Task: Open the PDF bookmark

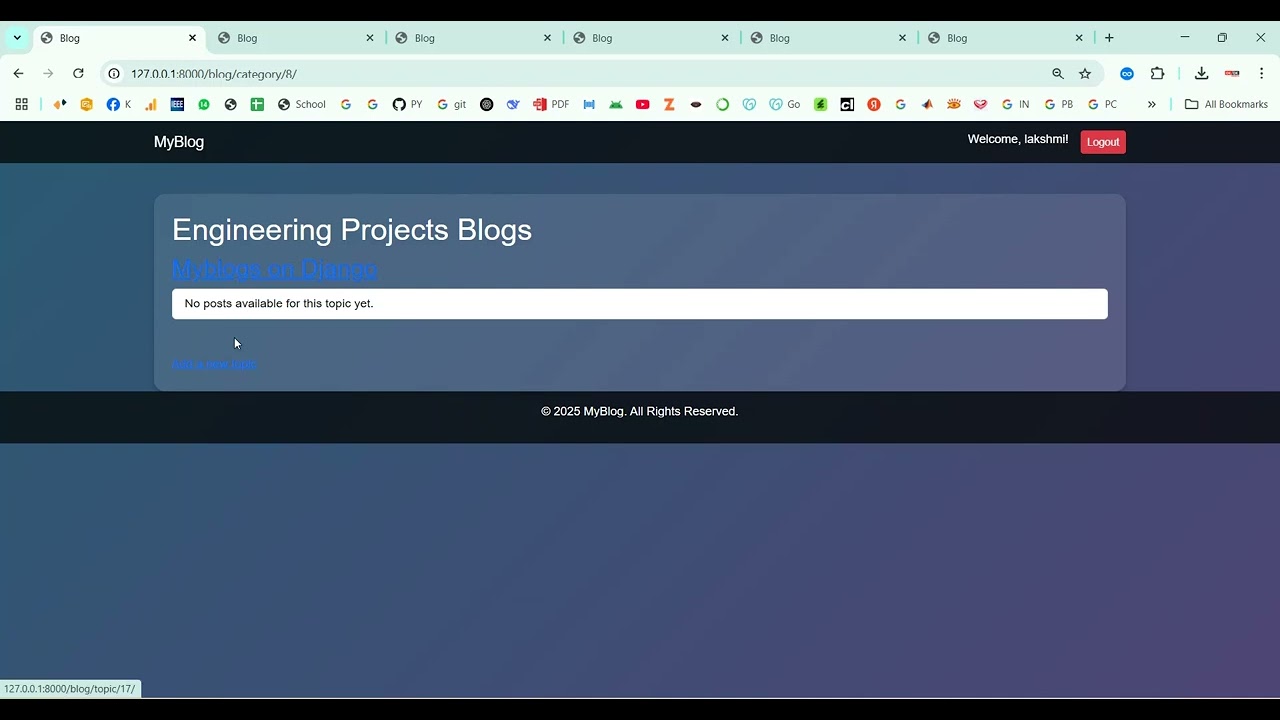Action: tap(551, 104)
